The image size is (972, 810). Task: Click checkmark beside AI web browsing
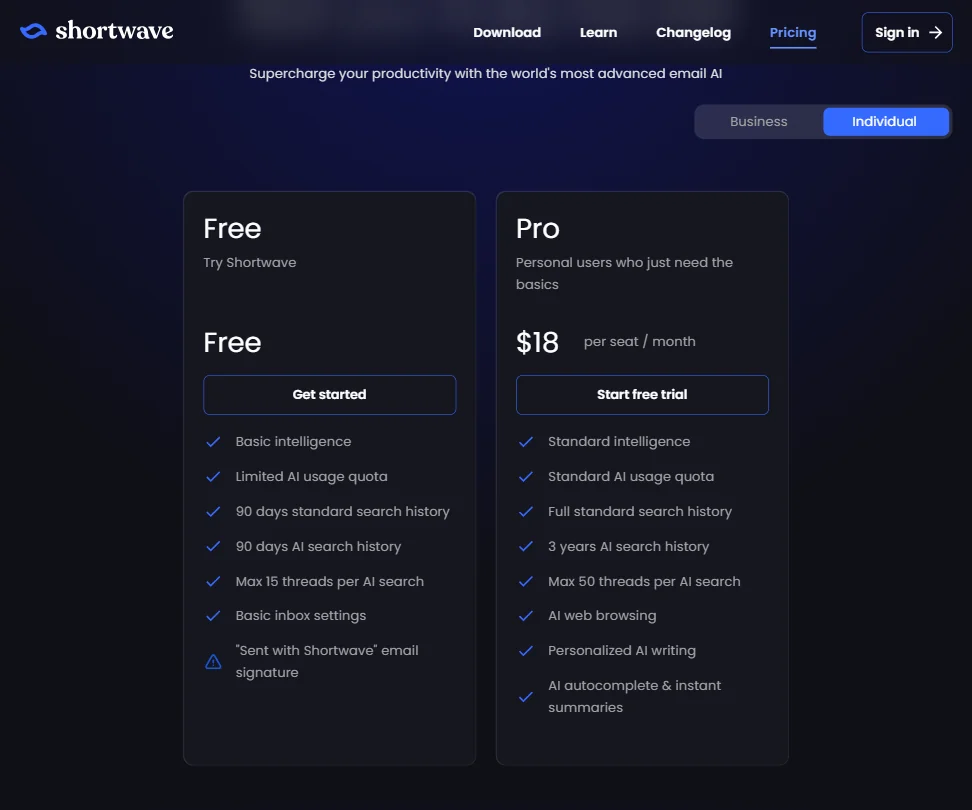point(526,615)
